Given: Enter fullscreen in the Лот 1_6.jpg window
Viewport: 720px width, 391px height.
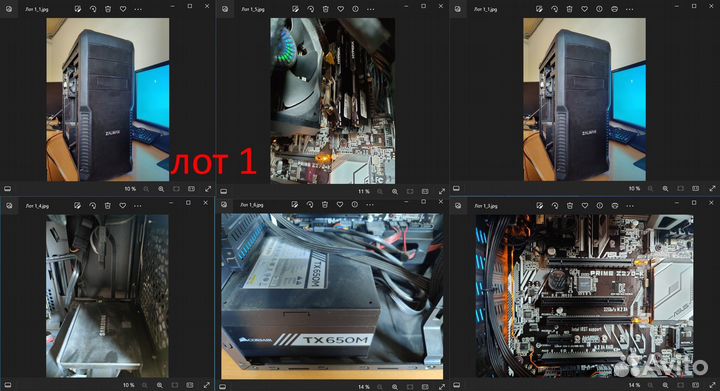Looking at the screenshot, I should [x=441, y=387].
